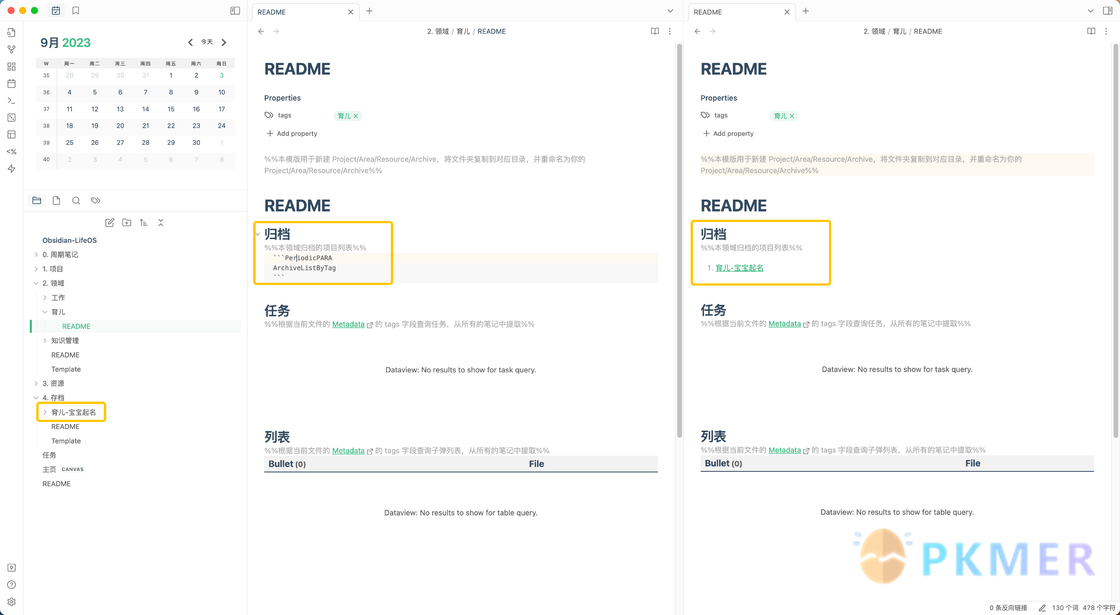
Task: Expand the 3. 资源 folder
Action: click(36, 383)
